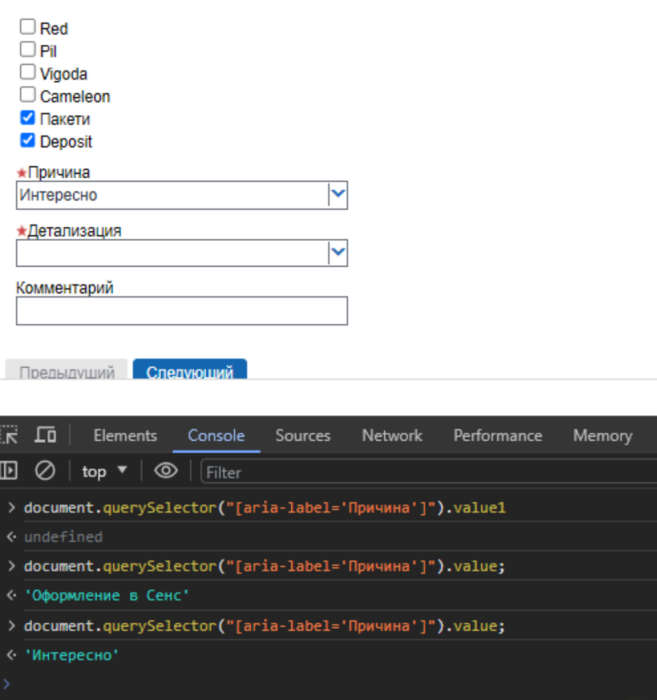Switch to the Elements tab
Viewport: 657px width, 700px height.
125,435
